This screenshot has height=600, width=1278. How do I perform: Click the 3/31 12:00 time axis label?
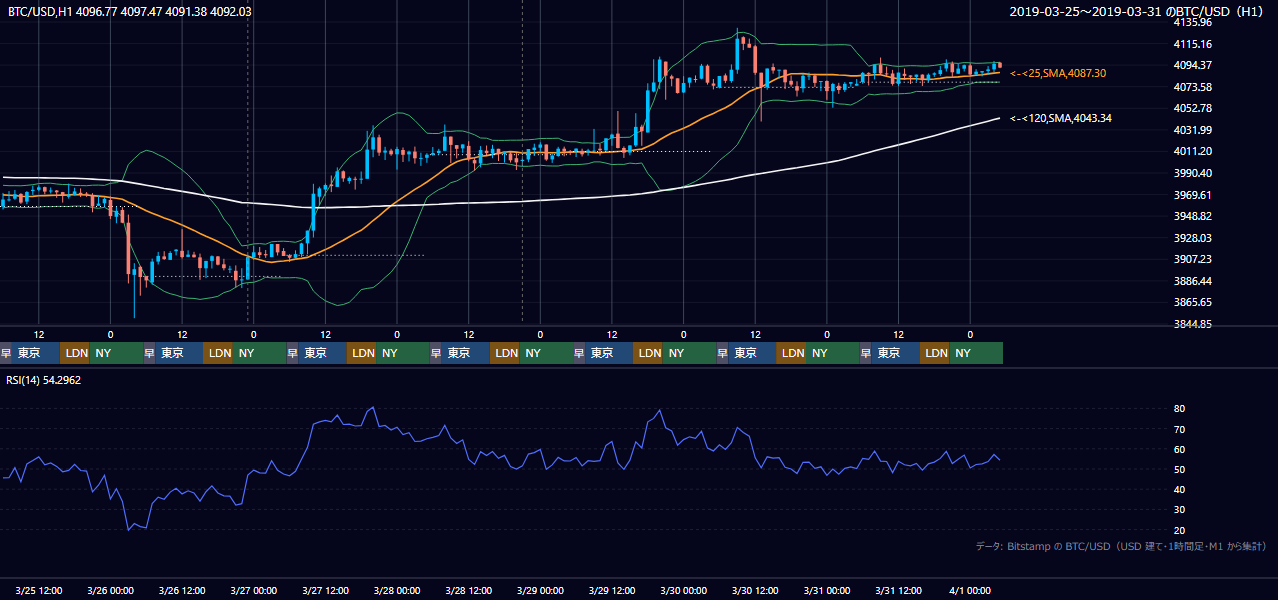coord(899,590)
